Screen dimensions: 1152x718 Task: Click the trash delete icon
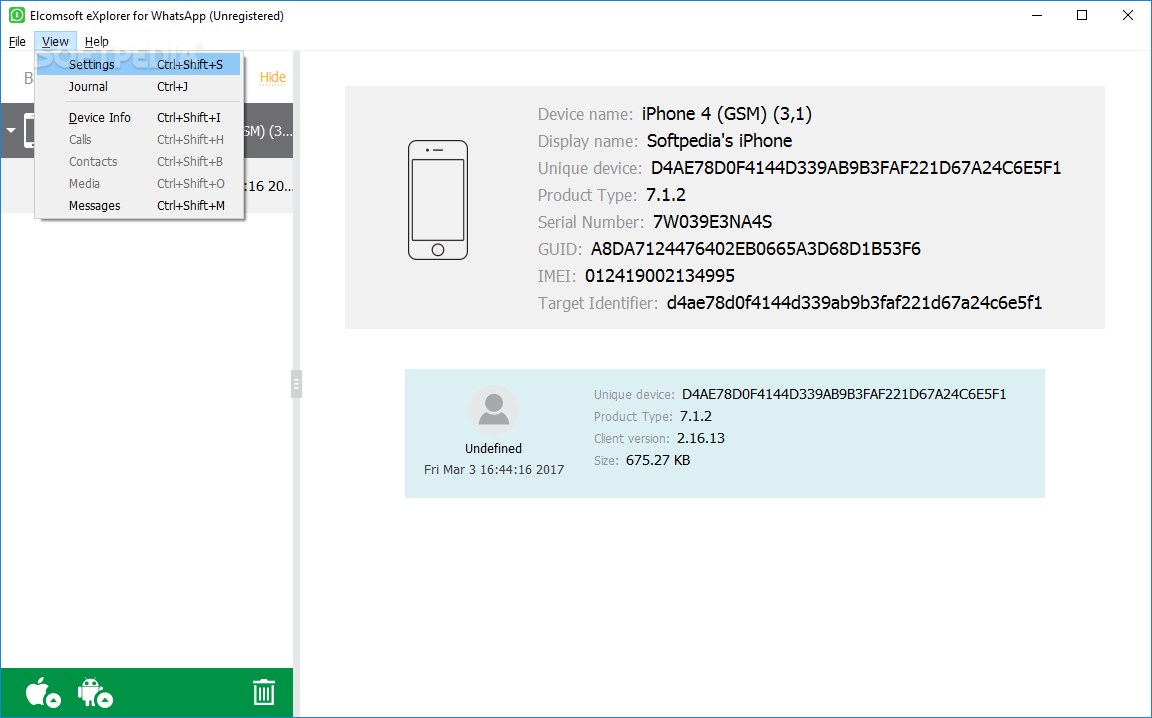point(264,692)
